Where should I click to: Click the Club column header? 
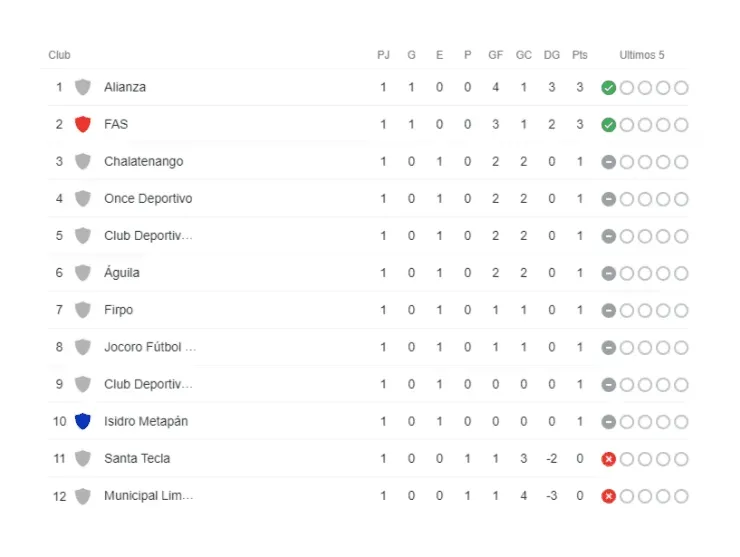(59, 55)
